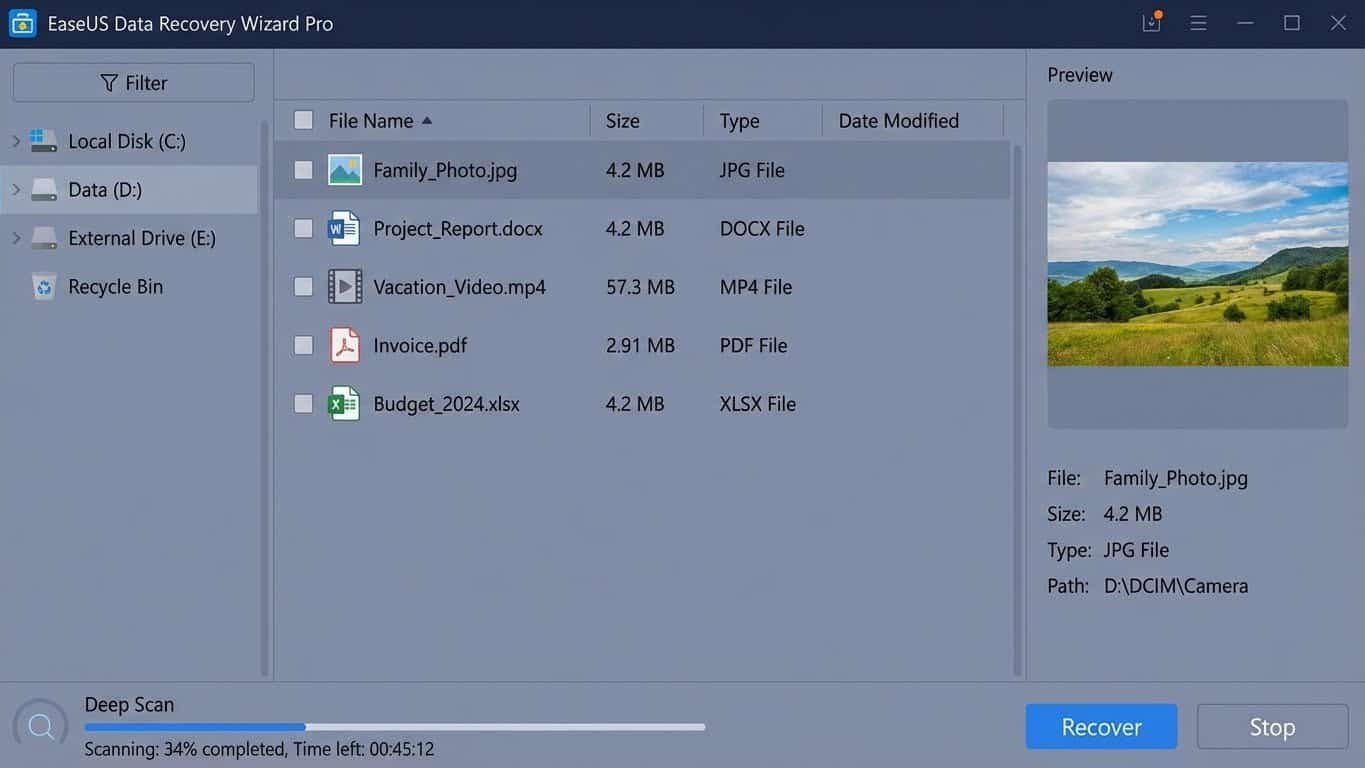Click the Excel icon for Budget_2024.xlsx
1365x768 pixels.
(344, 404)
